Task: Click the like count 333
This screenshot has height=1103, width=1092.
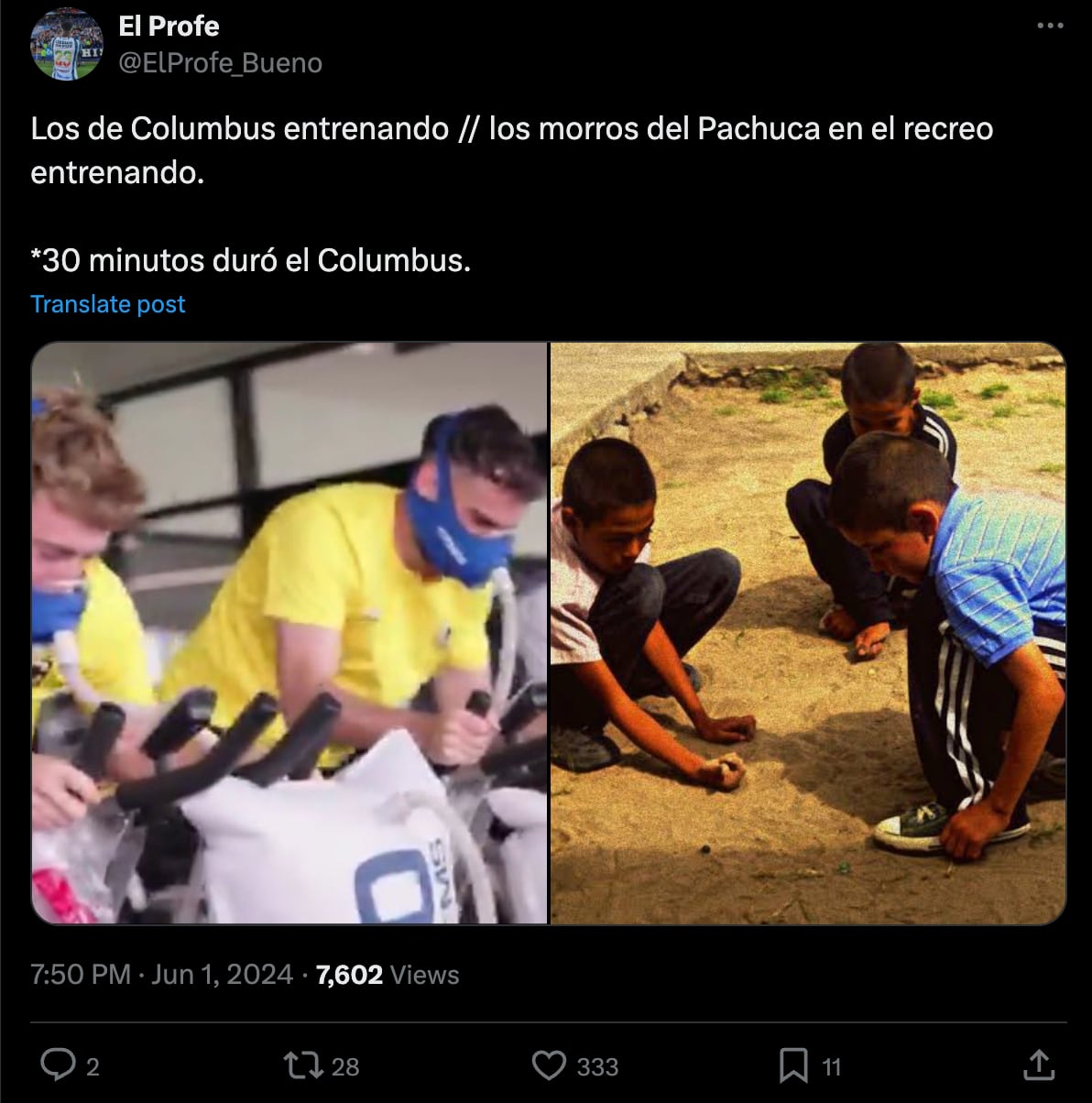Action: point(598,1066)
